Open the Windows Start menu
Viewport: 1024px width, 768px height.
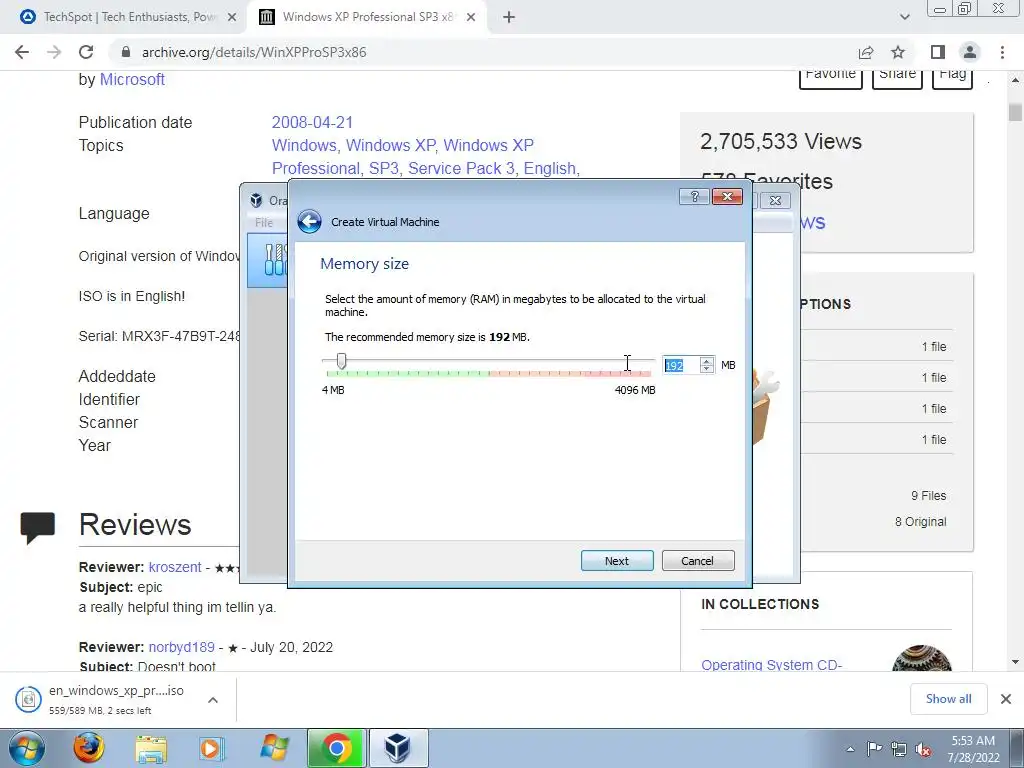point(26,748)
